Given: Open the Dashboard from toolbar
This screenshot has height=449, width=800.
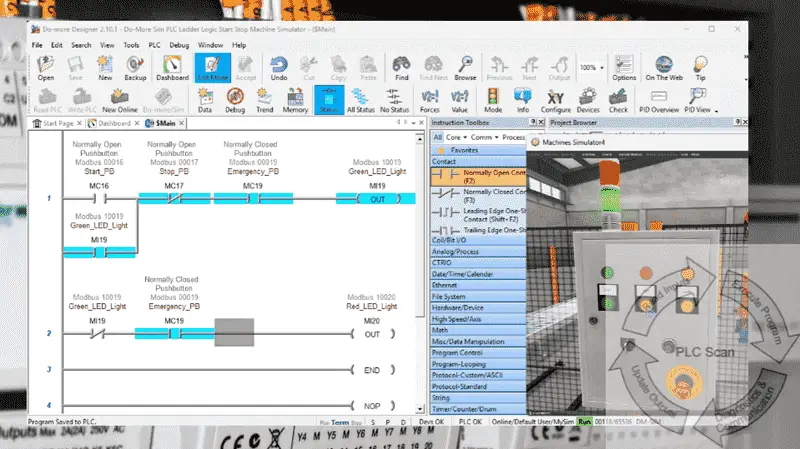Looking at the screenshot, I should coord(172,68).
